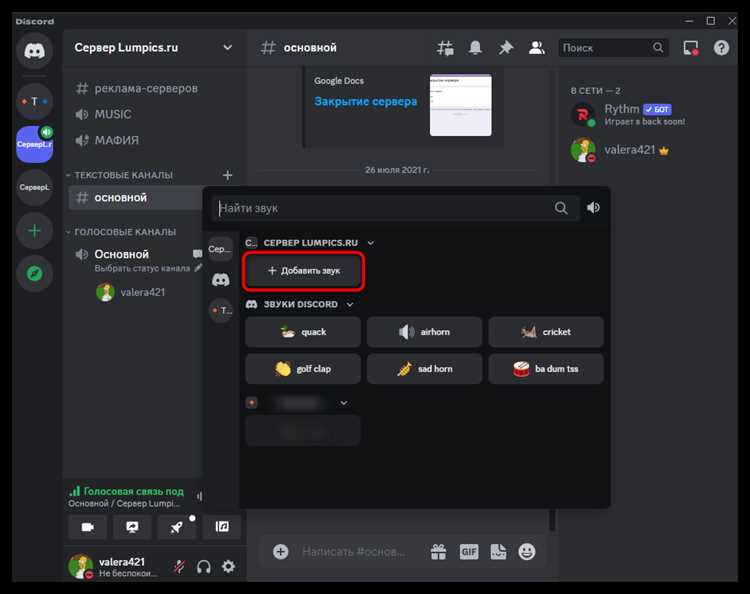Unmute microphone icon
This screenshot has height=594, width=750.
pyautogui.click(x=179, y=567)
